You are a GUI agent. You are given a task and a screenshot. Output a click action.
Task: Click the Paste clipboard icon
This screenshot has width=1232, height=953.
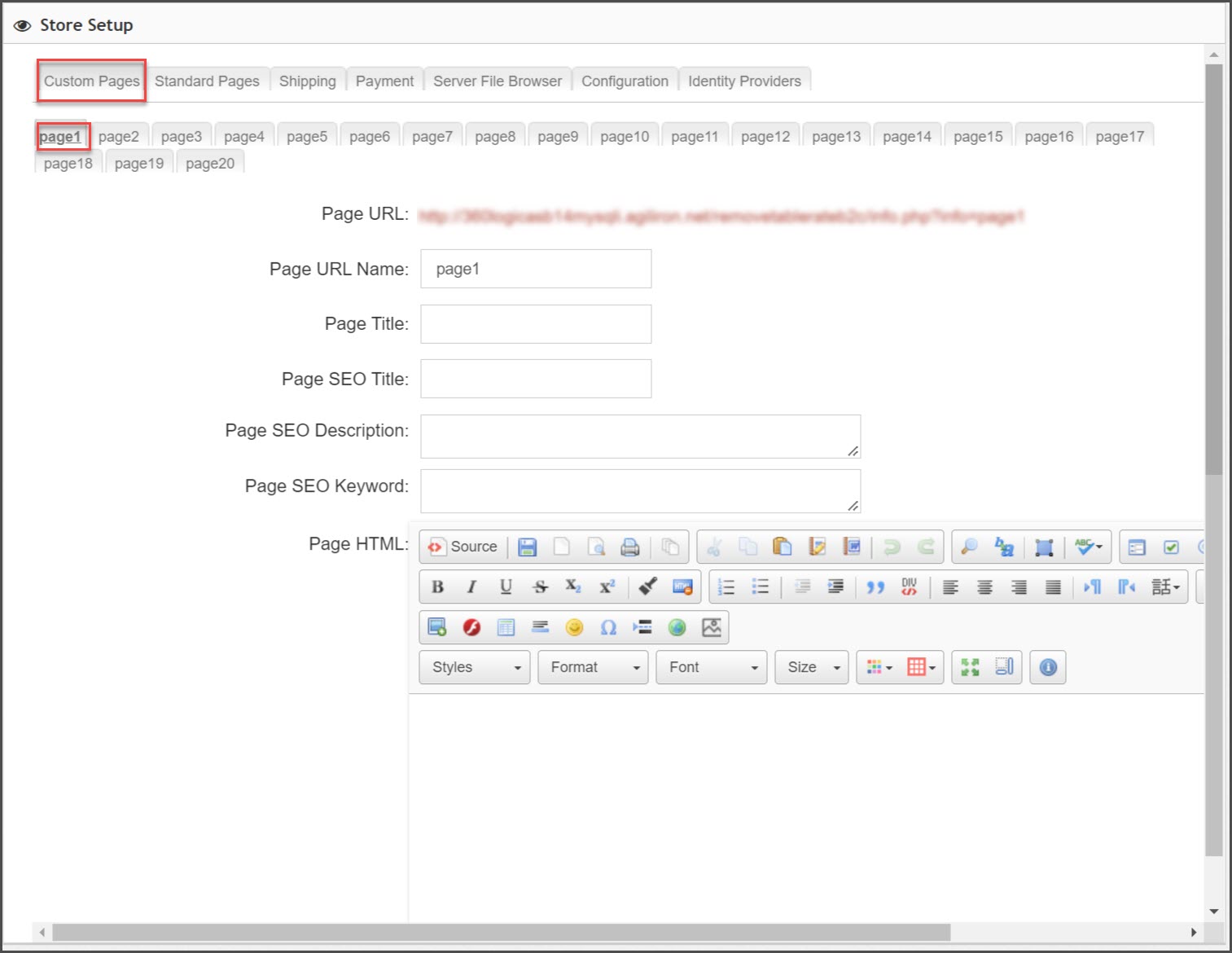pos(783,547)
